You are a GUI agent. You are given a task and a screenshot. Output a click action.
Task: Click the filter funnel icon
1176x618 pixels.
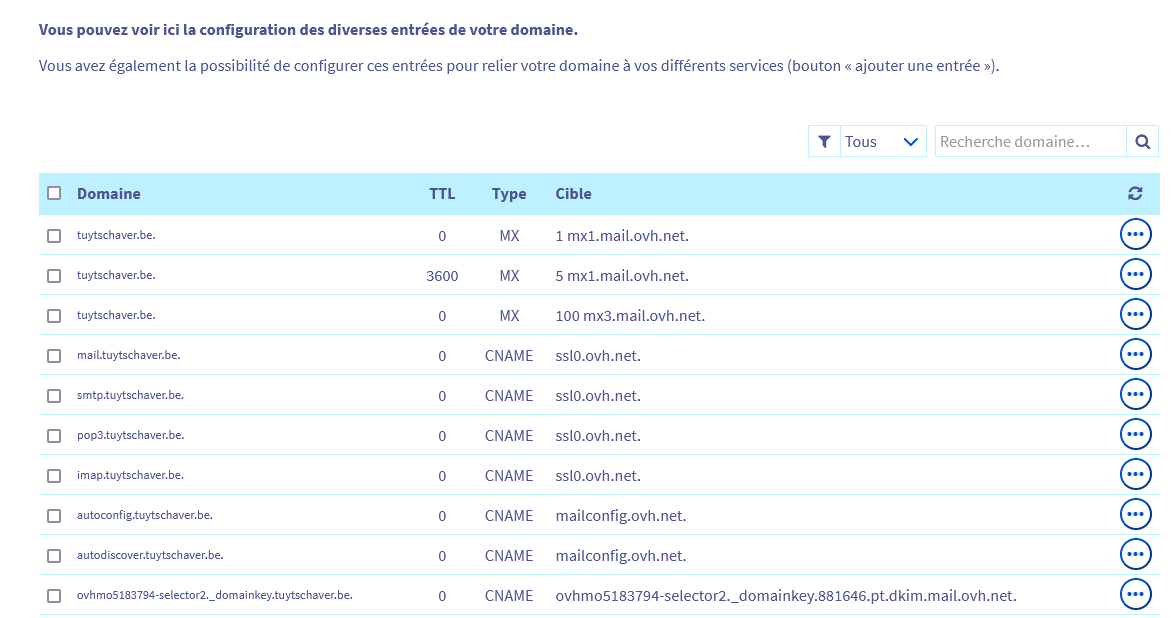[824, 142]
